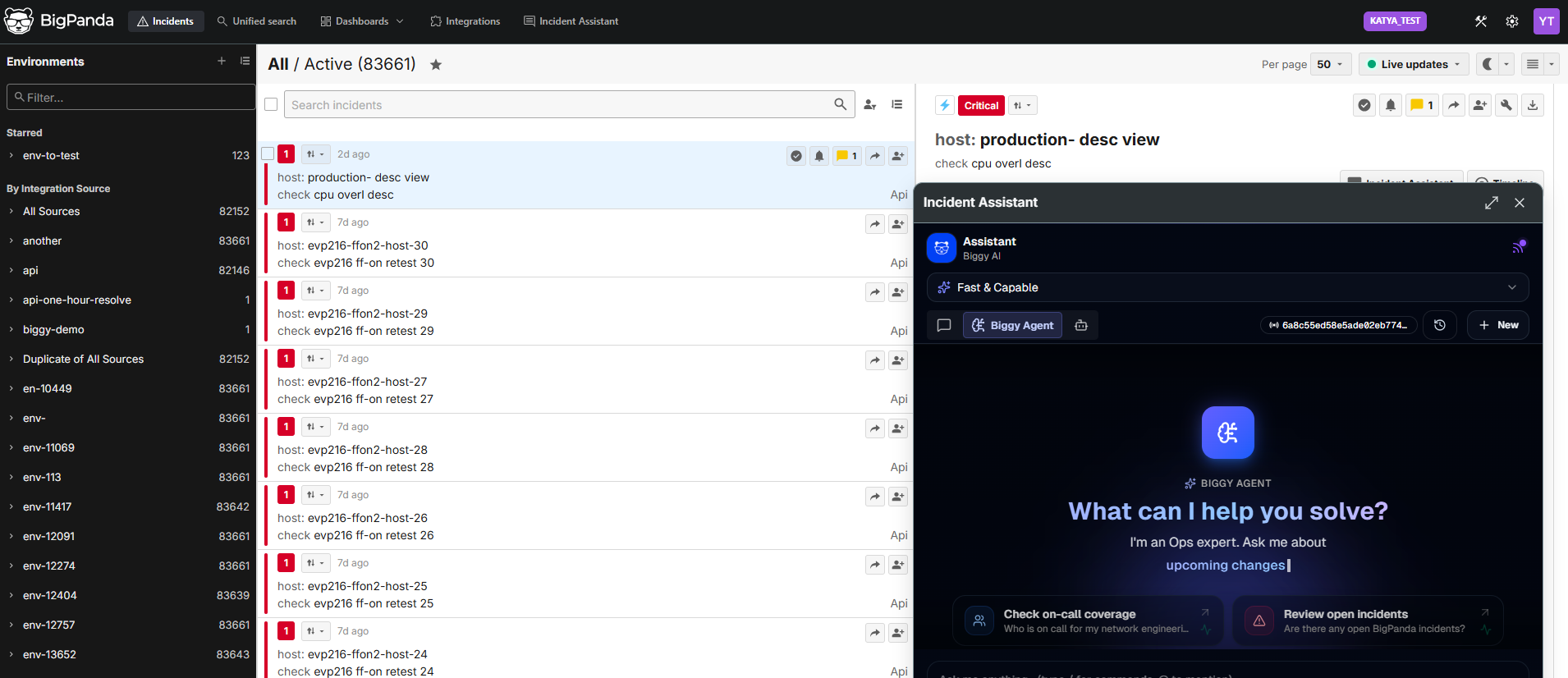
Task: Assign incident from the details pane toolbar
Action: click(1480, 105)
